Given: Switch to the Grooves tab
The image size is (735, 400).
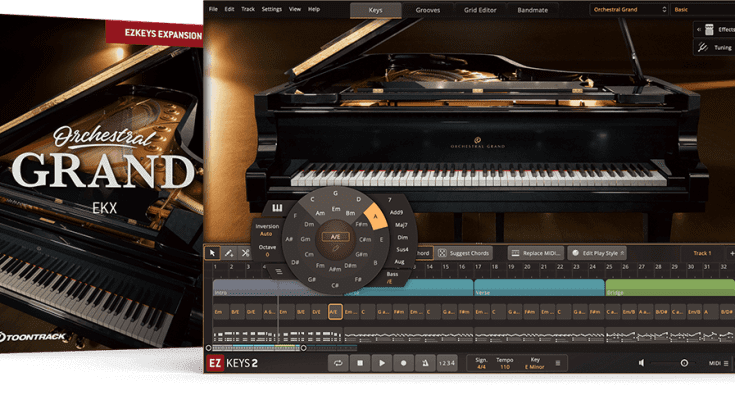Looking at the screenshot, I should click(428, 10).
